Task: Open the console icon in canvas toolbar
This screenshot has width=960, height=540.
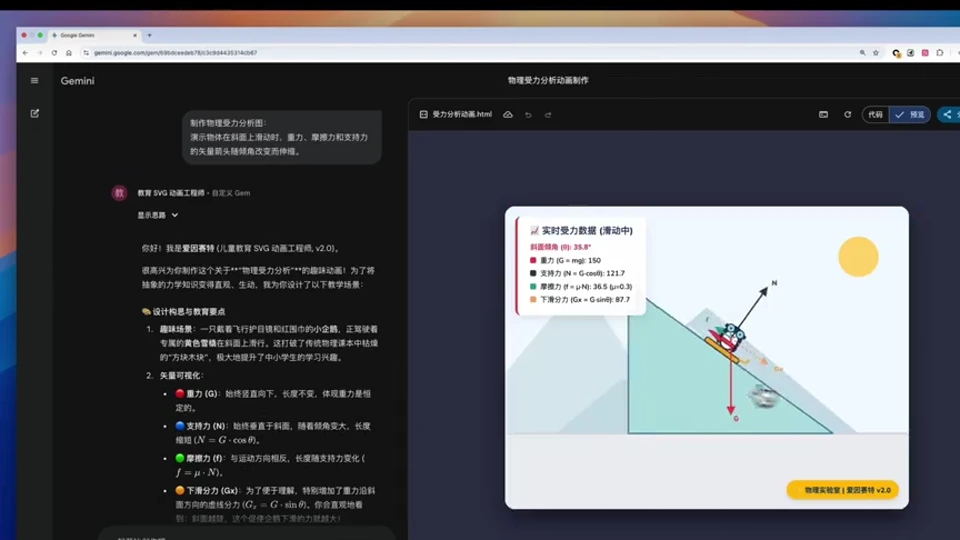Action: pyautogui.click(x=823, y=114)
